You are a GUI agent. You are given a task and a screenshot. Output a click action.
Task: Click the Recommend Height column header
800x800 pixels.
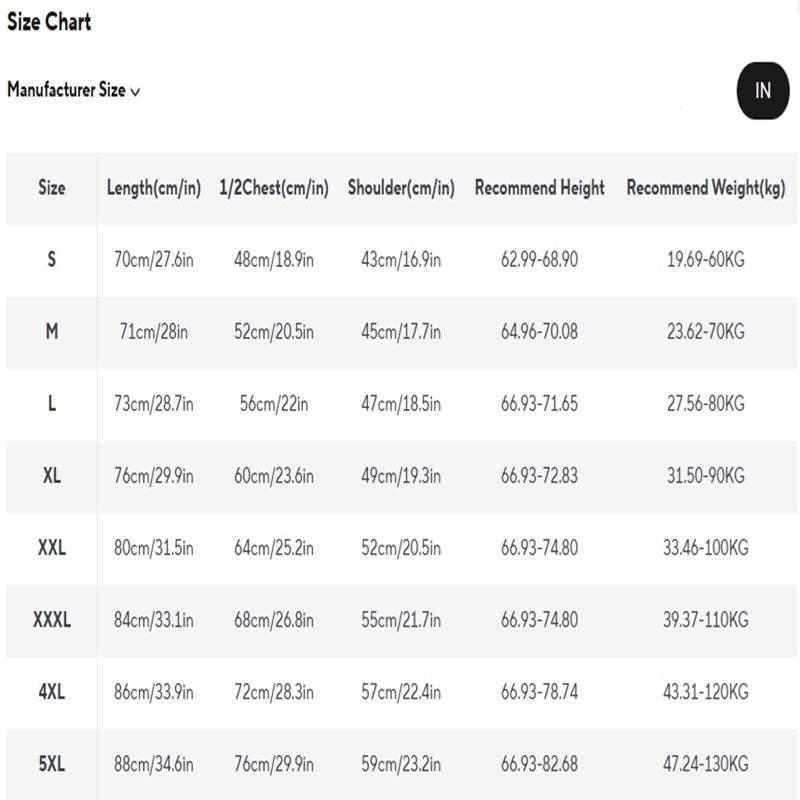[x=540, y=188]
